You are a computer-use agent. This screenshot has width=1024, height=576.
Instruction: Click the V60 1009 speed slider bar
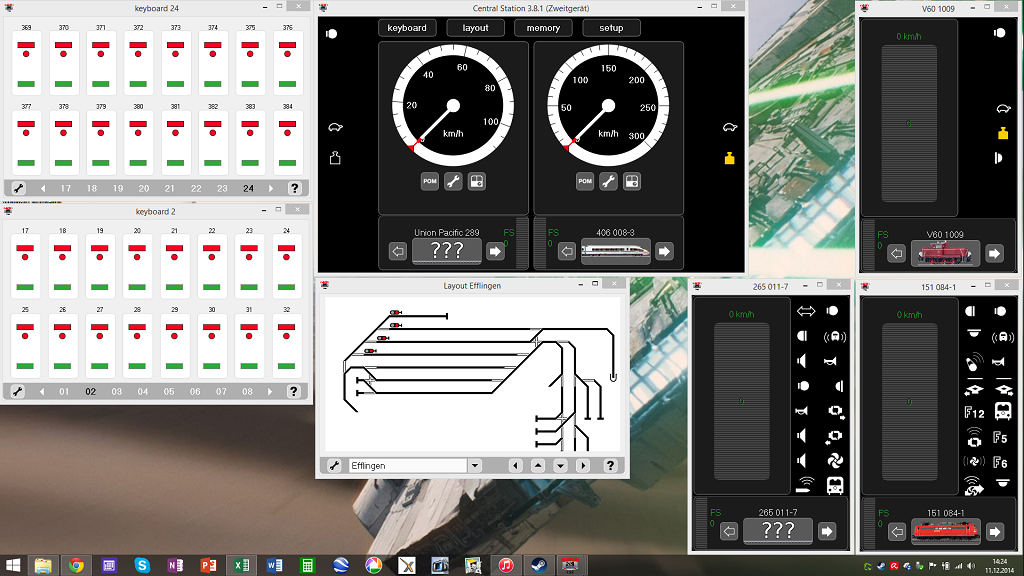coord(908,123)
